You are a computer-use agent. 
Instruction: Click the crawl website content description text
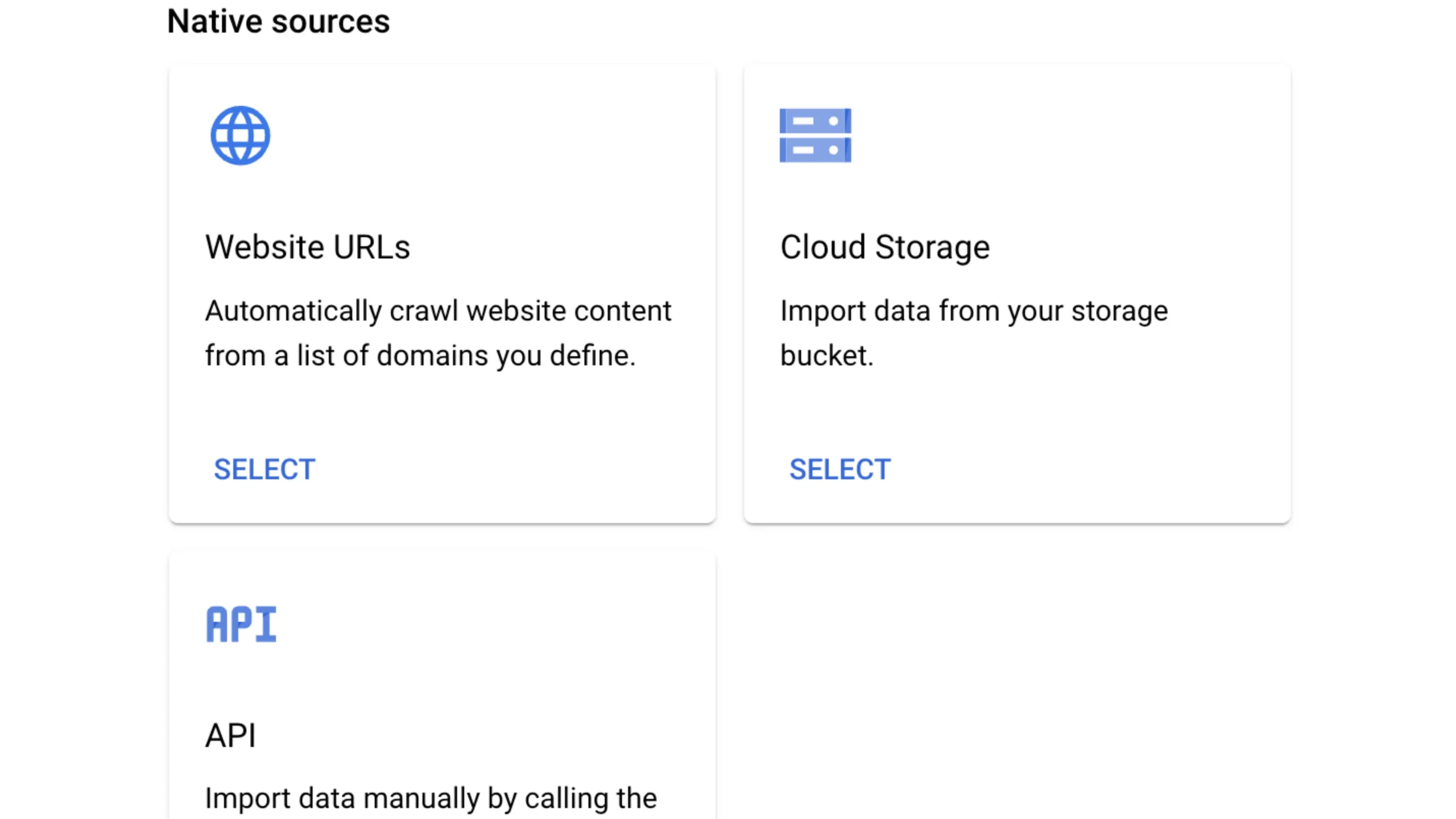click(438, 333)
